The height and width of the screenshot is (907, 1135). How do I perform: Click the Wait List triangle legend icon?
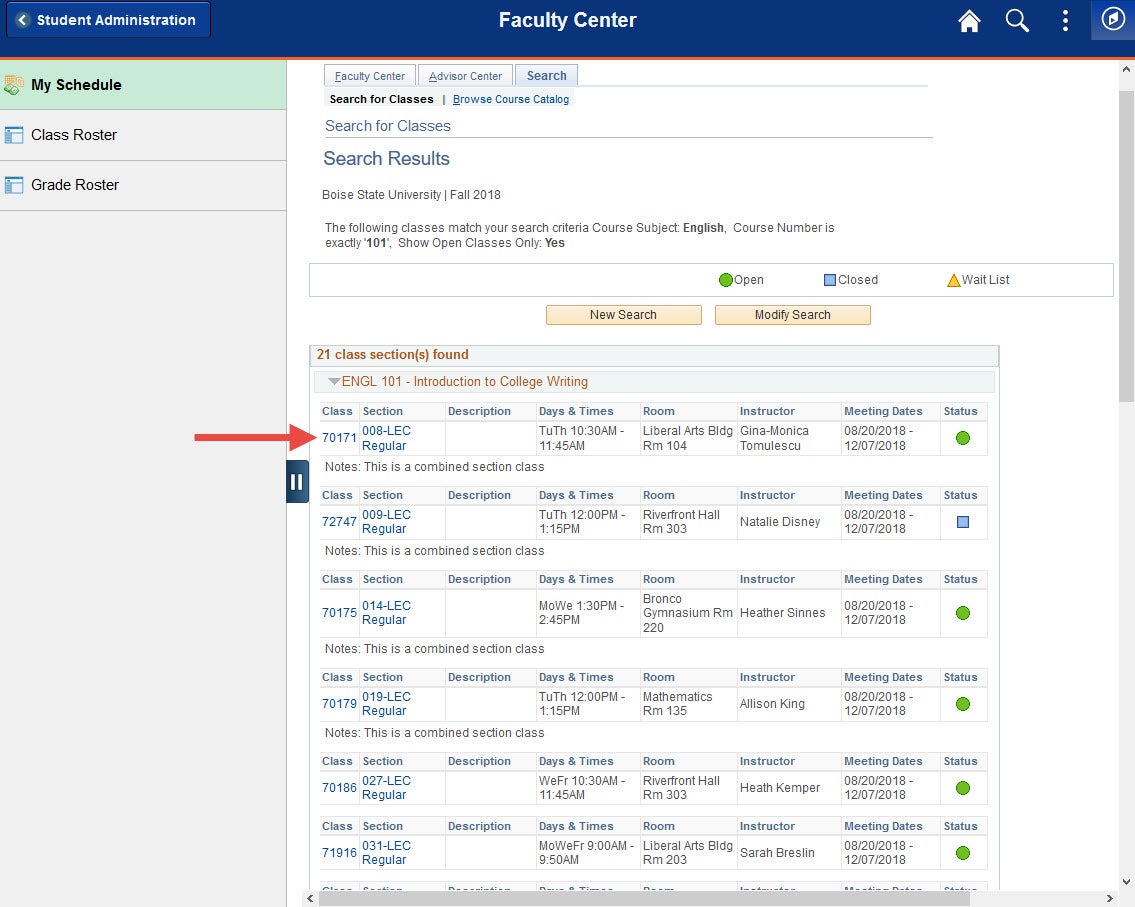click(x=953, y=280)
